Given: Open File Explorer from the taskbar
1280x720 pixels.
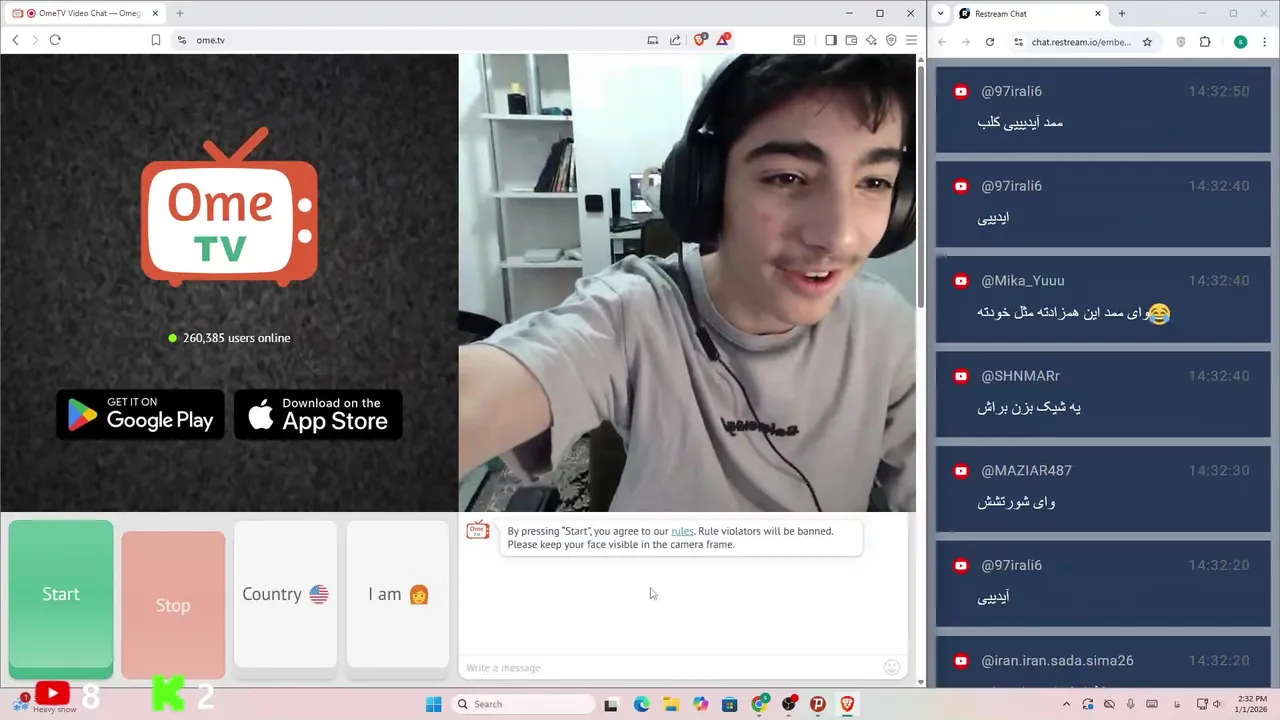Looking at the screenshot, I should [671, 704].
